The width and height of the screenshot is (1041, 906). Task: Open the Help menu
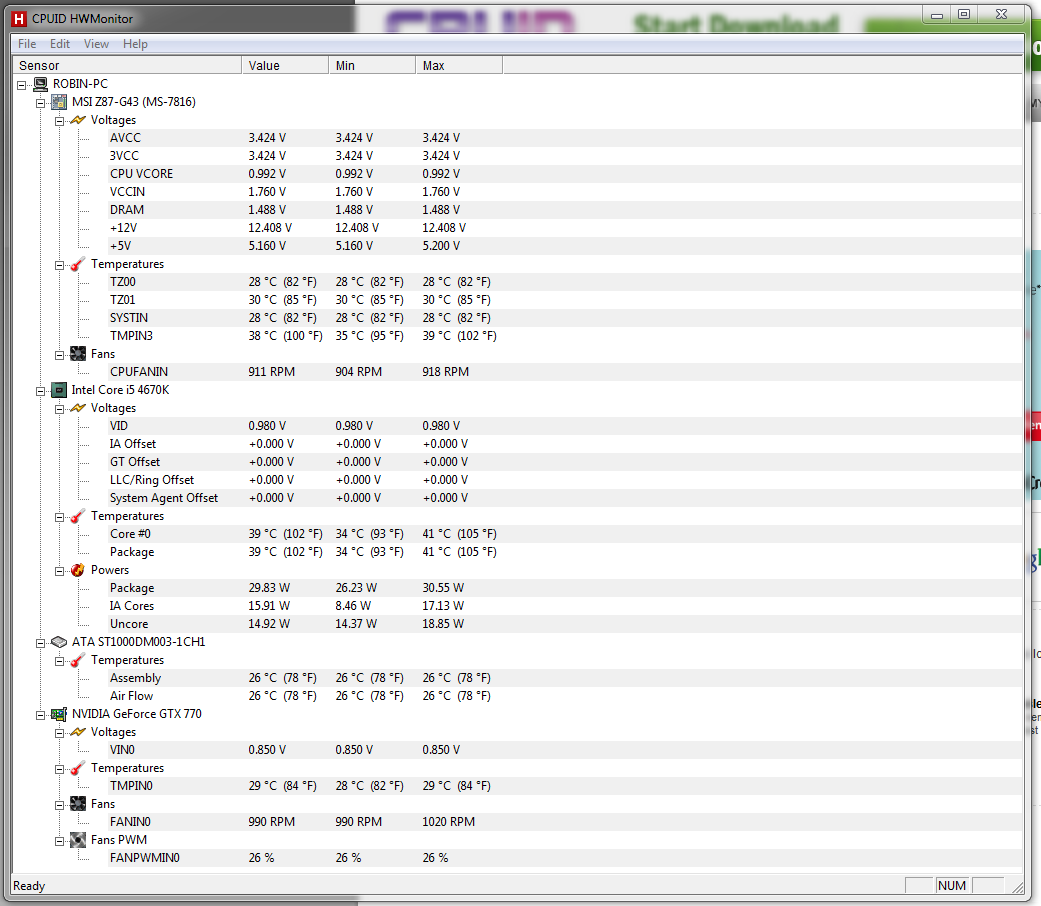[x=135, y=44]
